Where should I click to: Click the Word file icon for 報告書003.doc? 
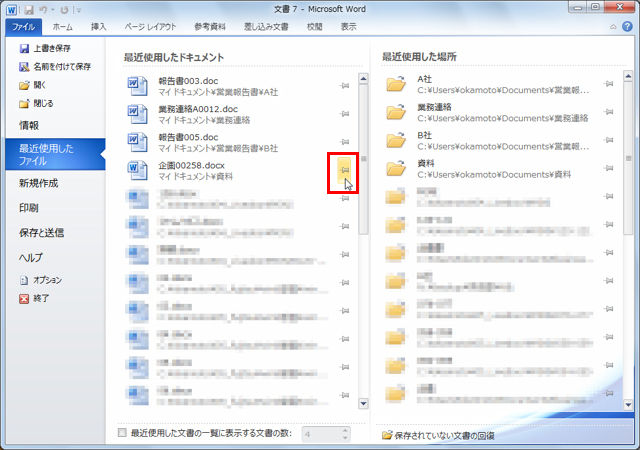[x=137, y=86]
